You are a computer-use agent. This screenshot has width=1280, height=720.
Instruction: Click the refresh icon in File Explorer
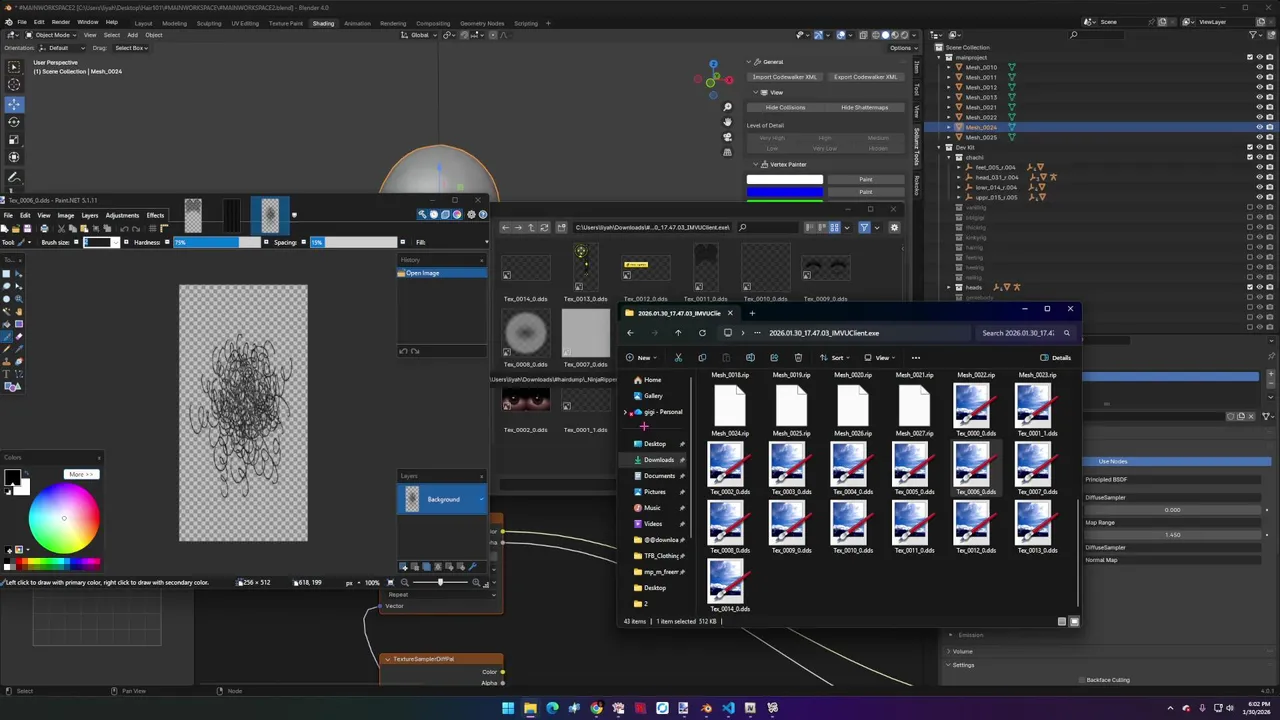point(702,333)
